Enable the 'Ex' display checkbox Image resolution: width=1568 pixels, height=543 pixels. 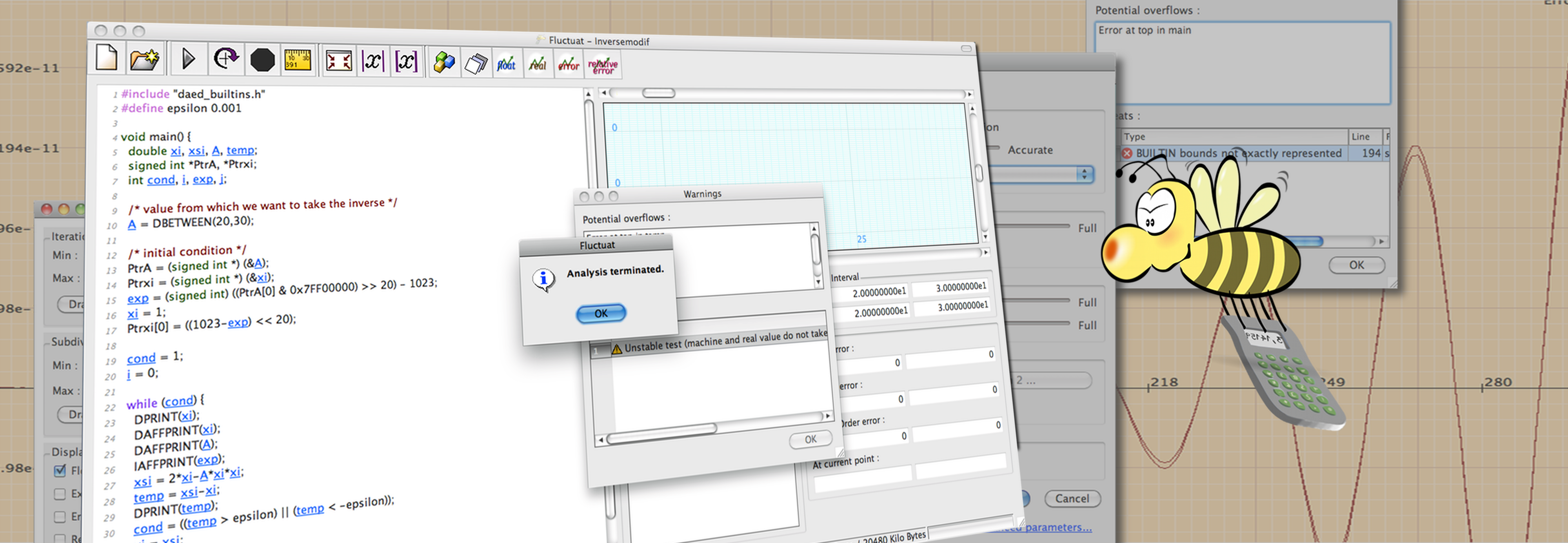coord(60,494)
